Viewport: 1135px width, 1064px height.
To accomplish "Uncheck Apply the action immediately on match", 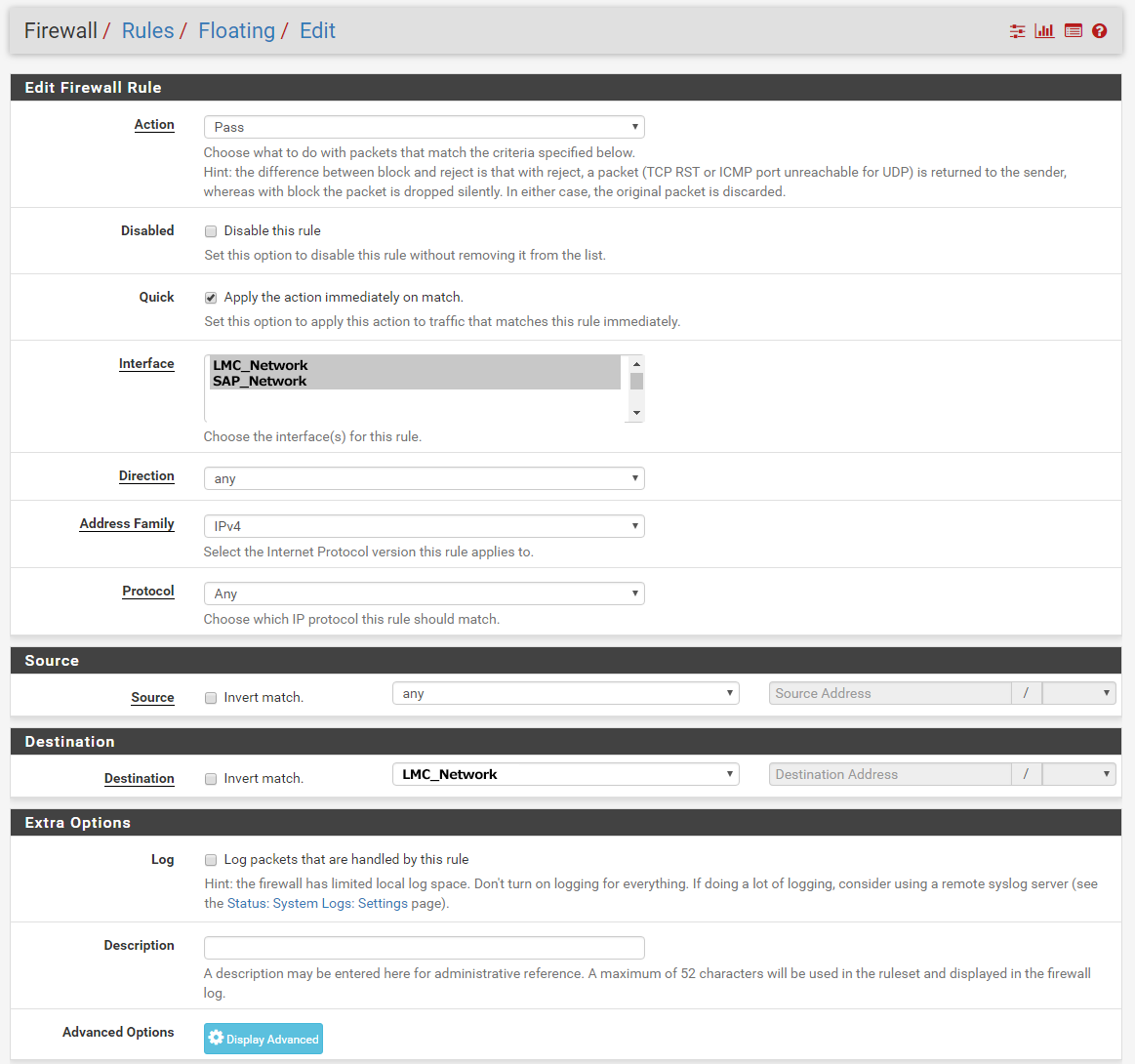I will 210,297.
